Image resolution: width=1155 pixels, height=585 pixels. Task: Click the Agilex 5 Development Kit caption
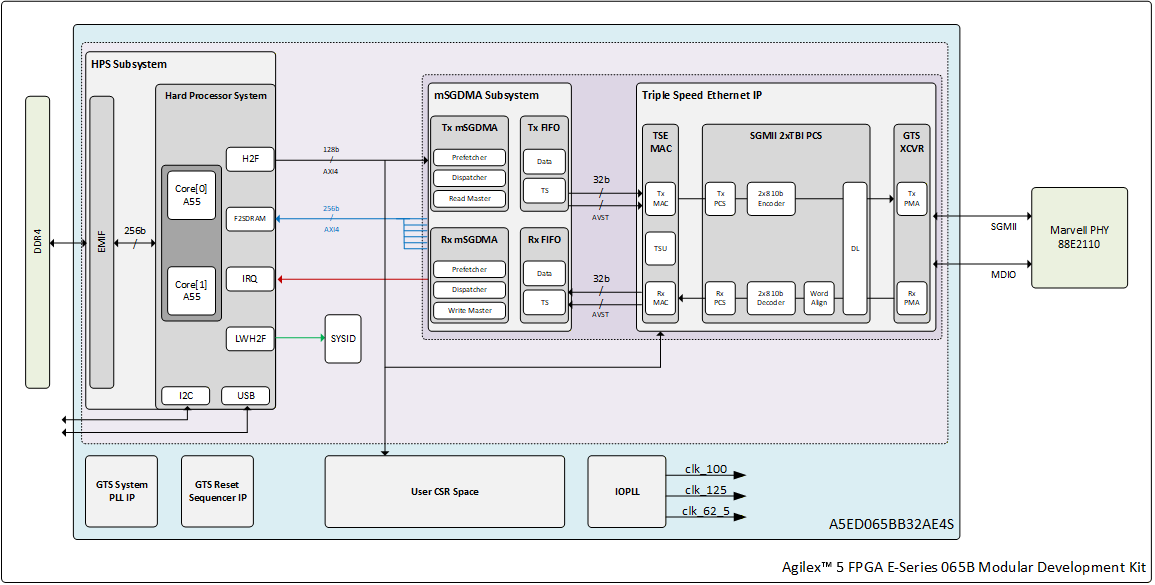[964, 567]
